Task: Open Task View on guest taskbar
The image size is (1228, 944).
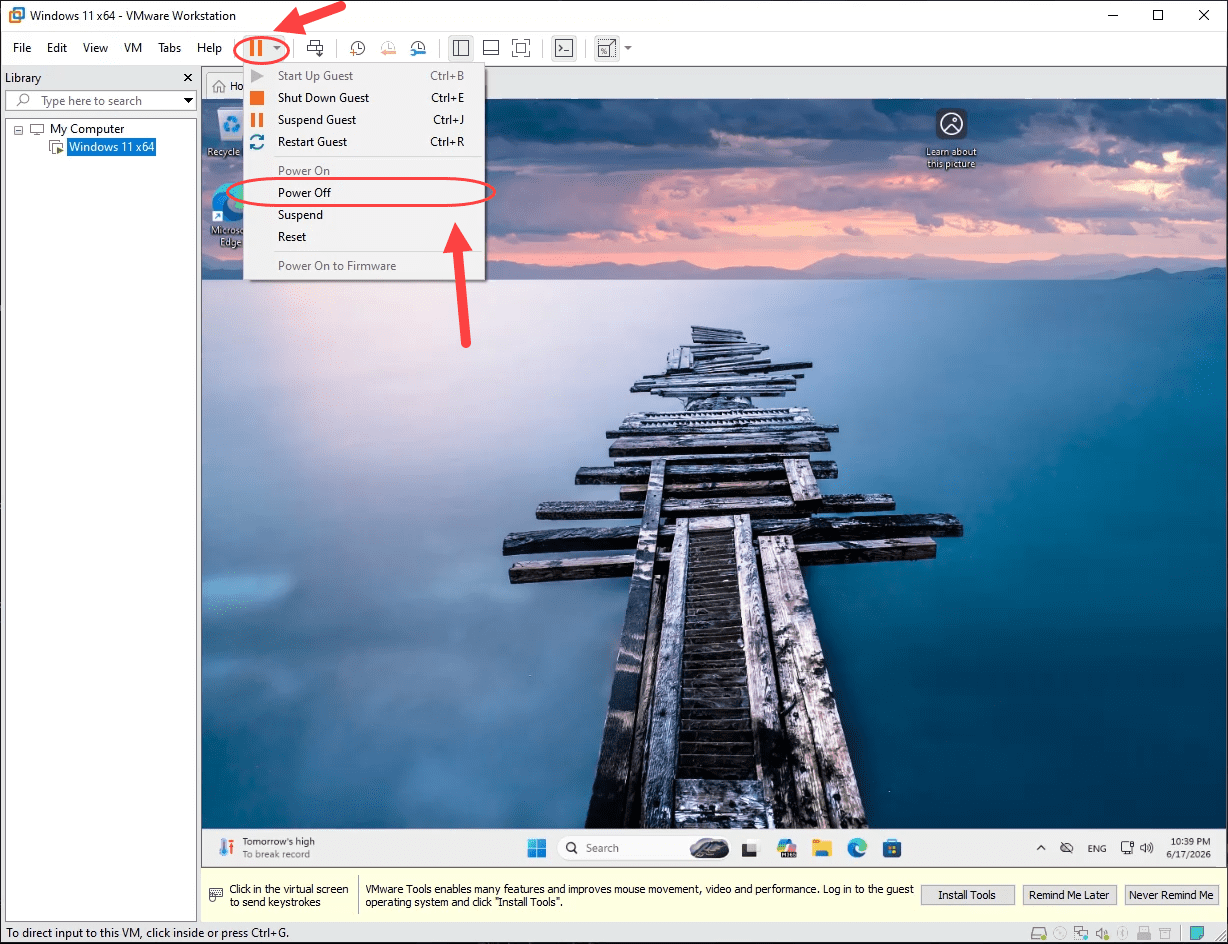Action: pyautogui.click(x=749, y=849)
